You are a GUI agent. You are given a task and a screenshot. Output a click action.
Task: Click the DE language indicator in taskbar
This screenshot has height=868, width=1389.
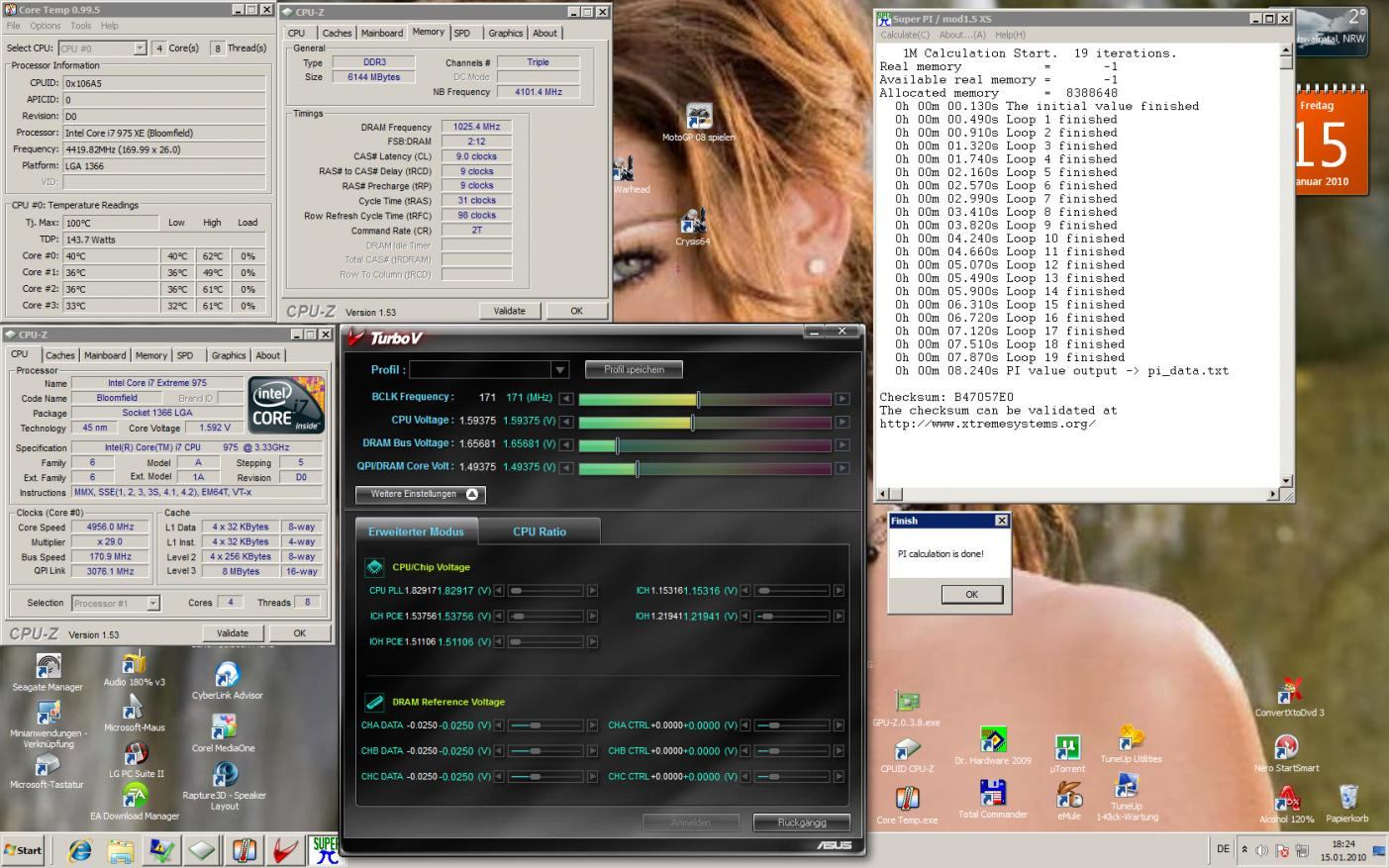(x=1223, y=849)
